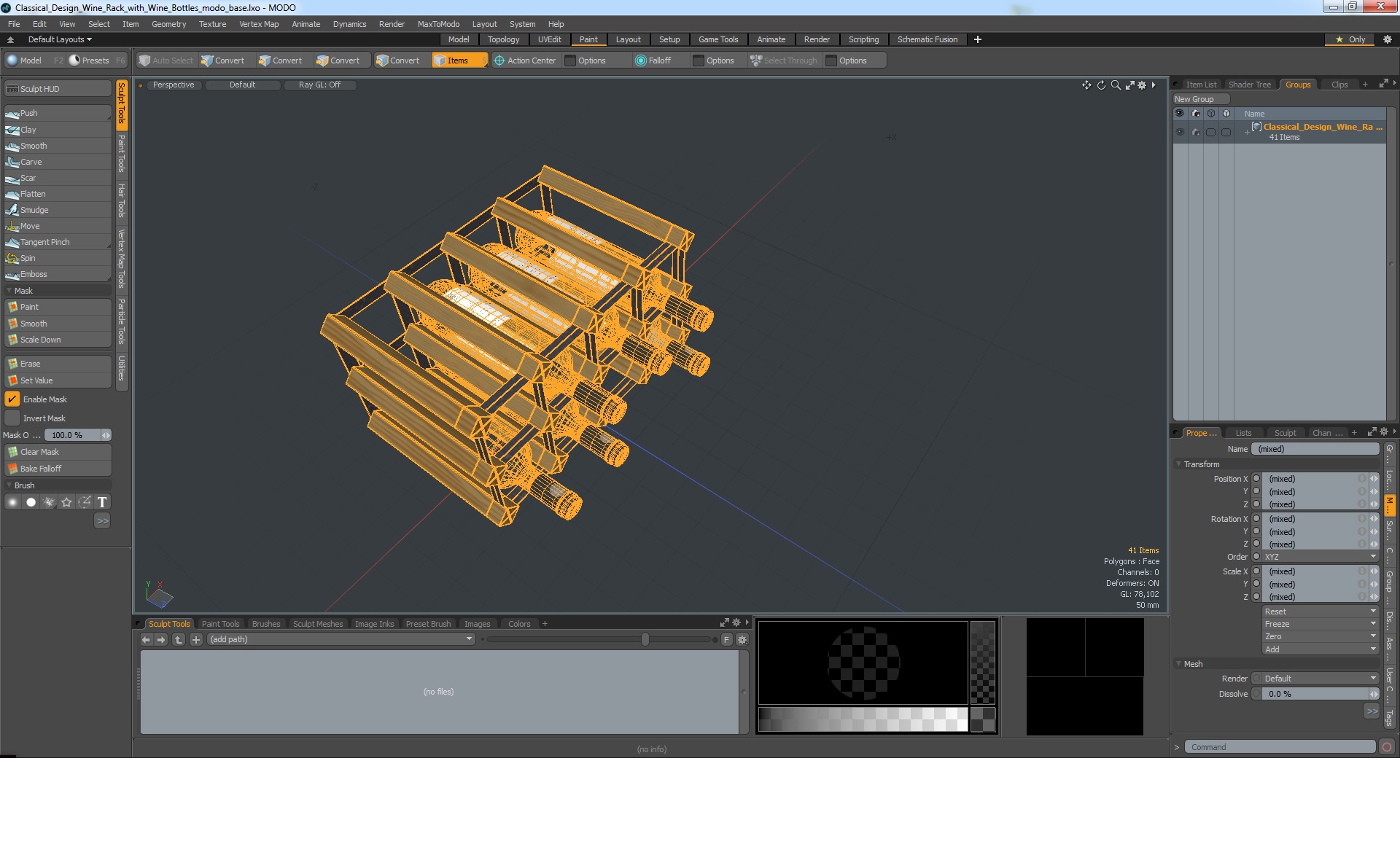Click the Bake Falloff button
1400x844 pixels.
coord(58,469)
